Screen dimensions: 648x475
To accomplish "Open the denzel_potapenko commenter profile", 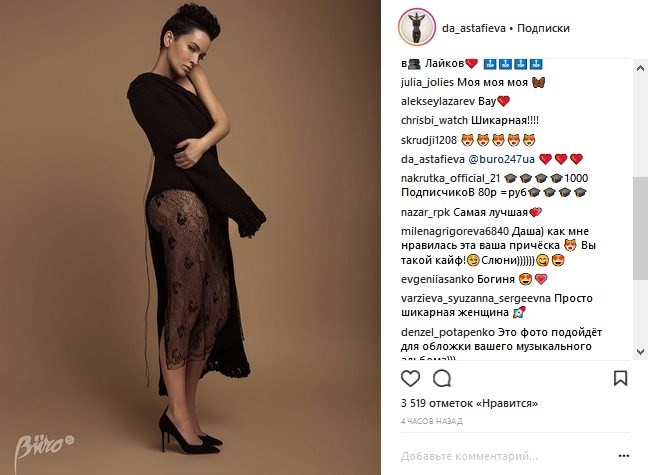I will coord(448,332).
